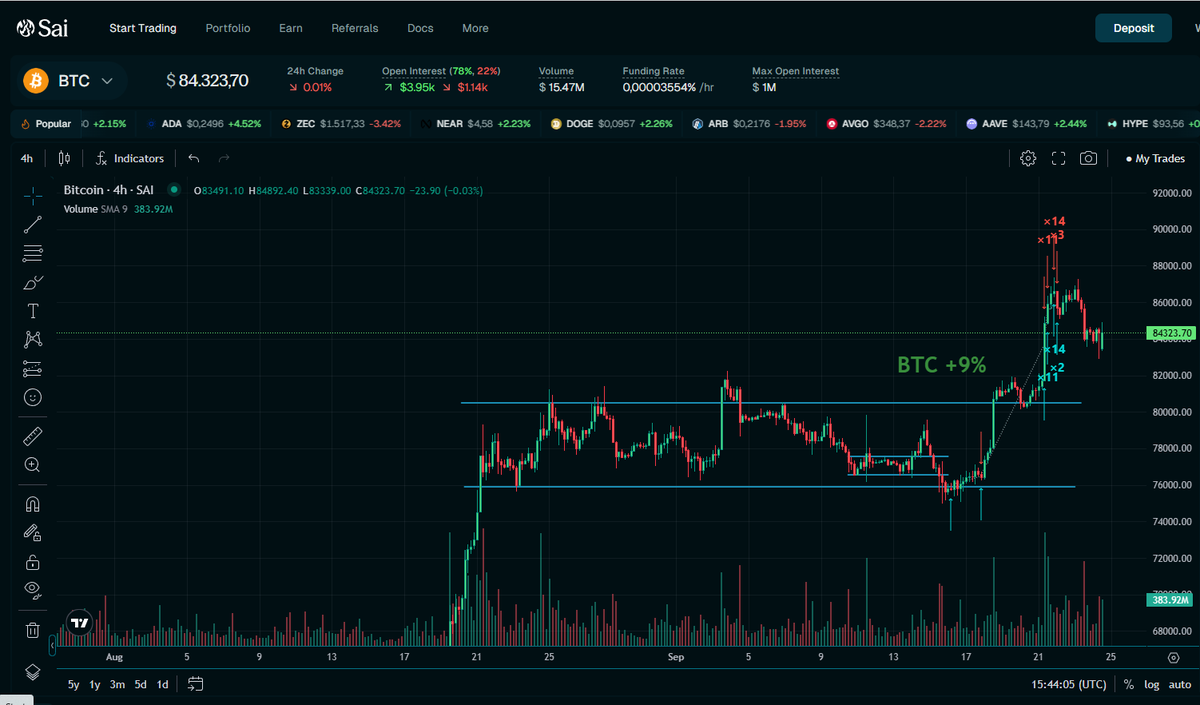Click the Funding Rate stat label
This screenshot has width=1200, height=705.
[x=653, y=71]
